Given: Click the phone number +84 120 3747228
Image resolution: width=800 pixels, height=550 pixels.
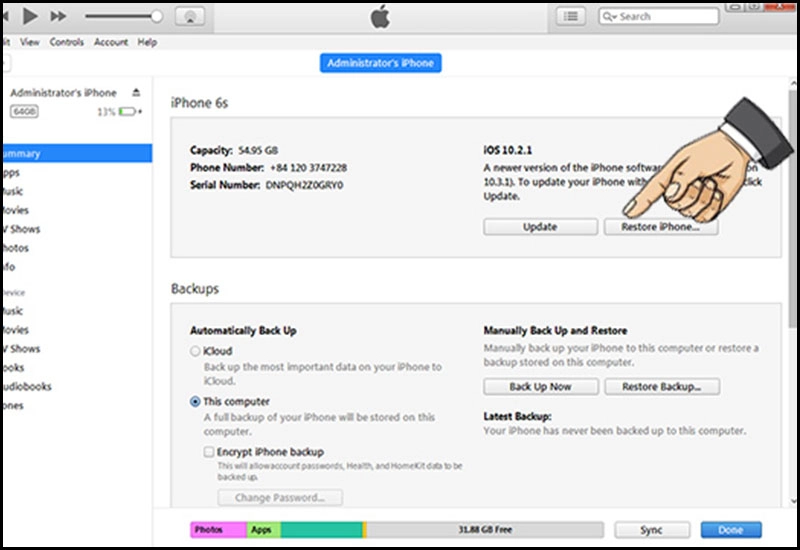Looking at the screenshot, I should [309, 168].
